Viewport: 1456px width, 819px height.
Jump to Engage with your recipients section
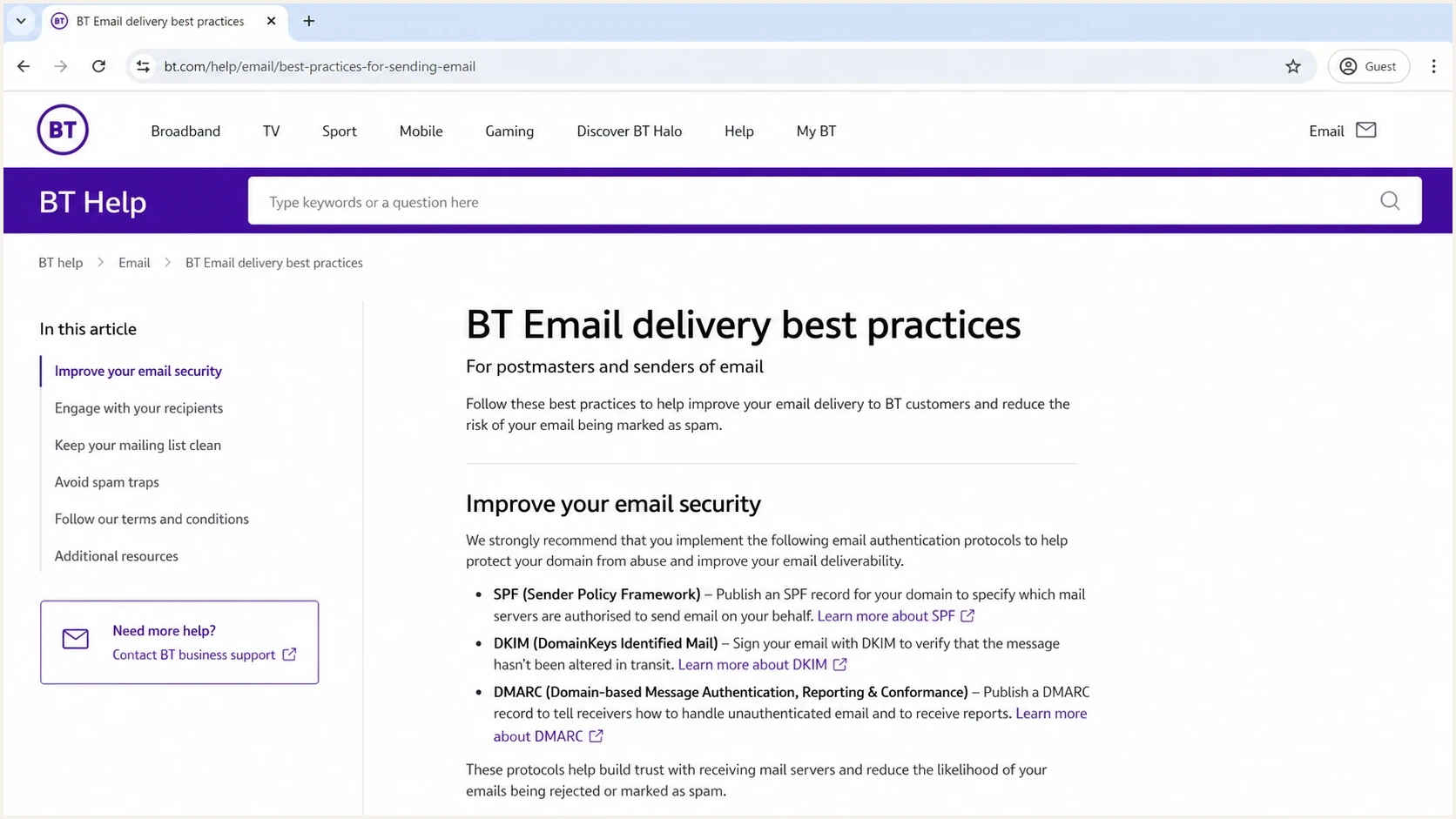click(x=138, y=408)
